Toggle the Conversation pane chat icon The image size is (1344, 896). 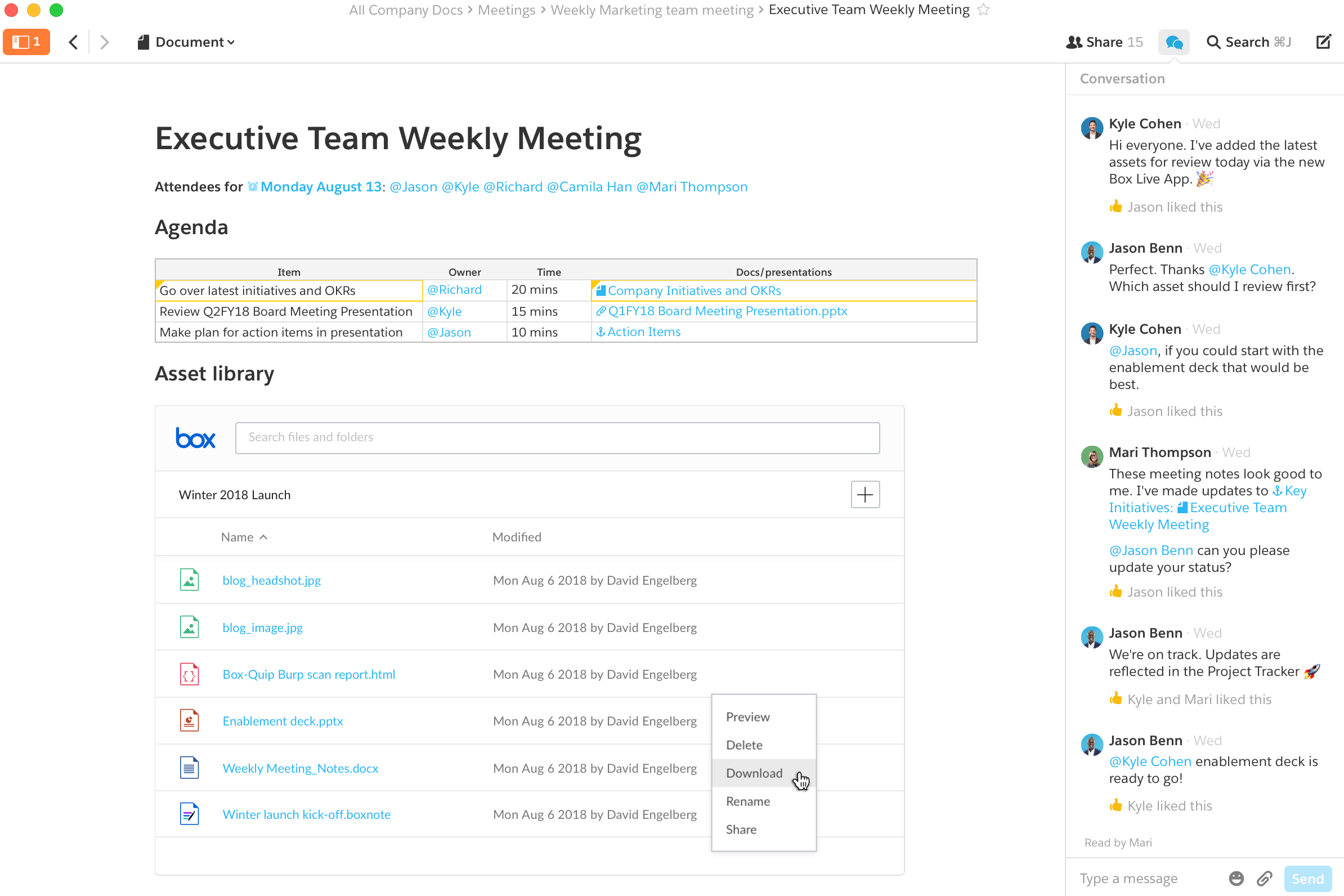click(1173, 42)
